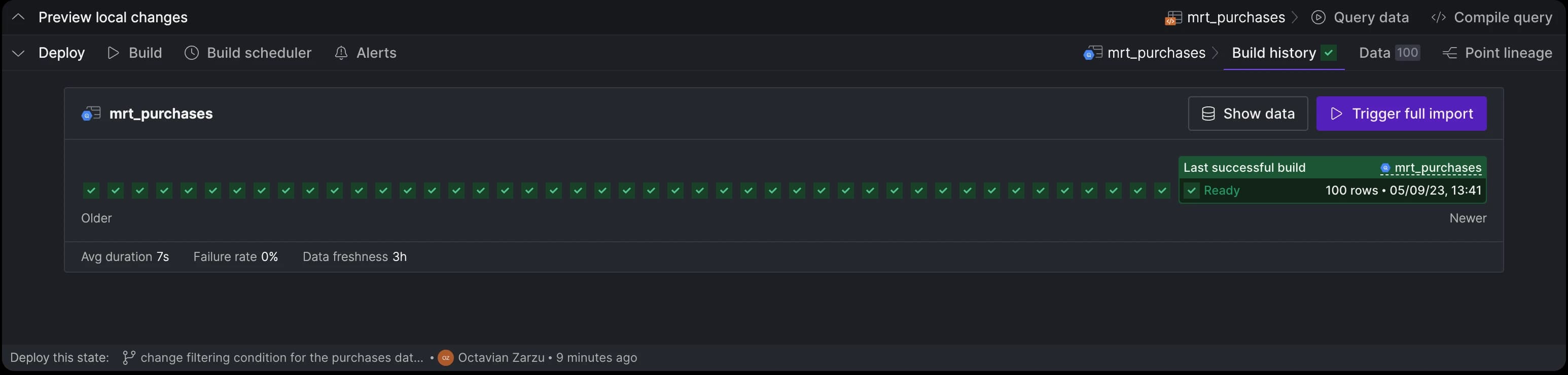1568x375 pixels.
Task: Click Octavian Zarzu's avatar
Action: point(446,358)
